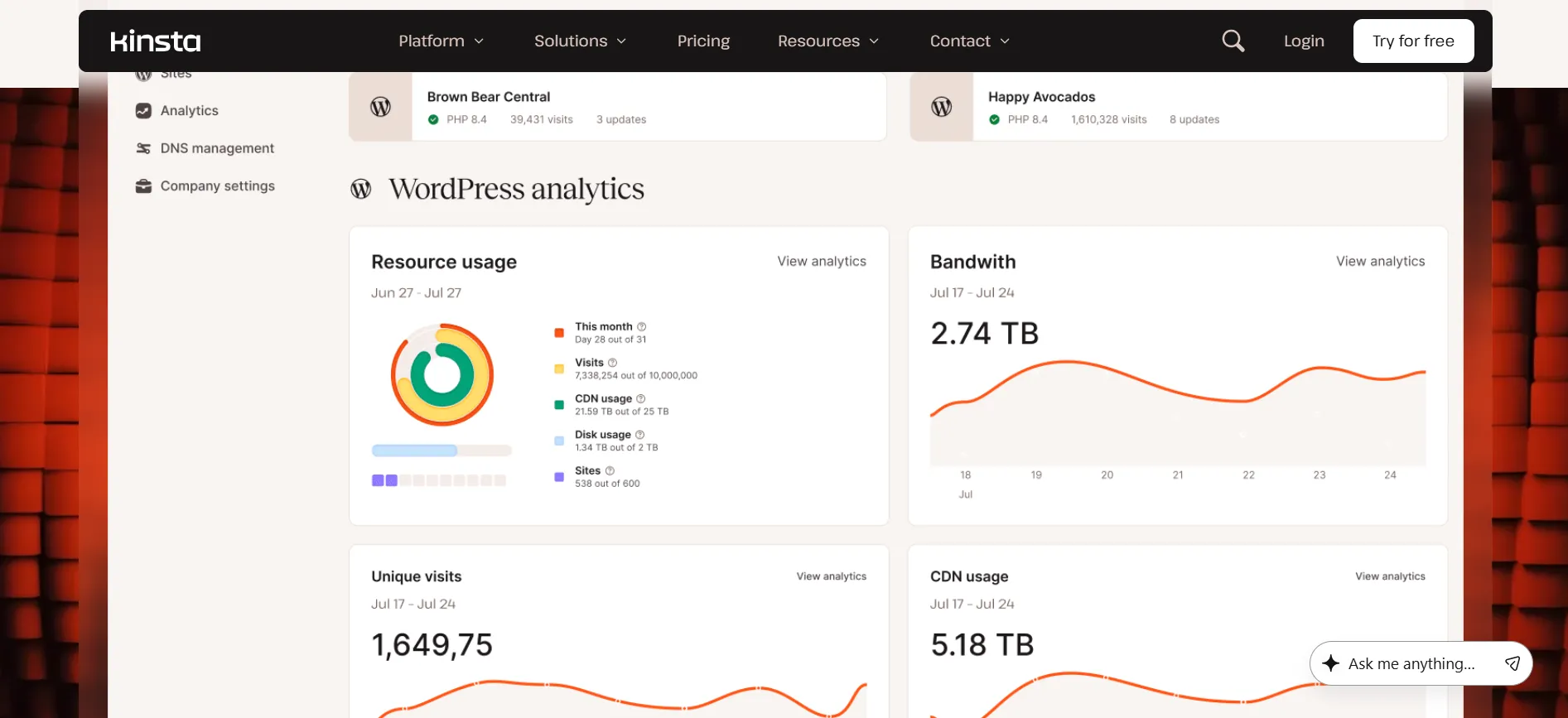
Task: Click the send icon in chat box
Action: [x=1513, y=663]
